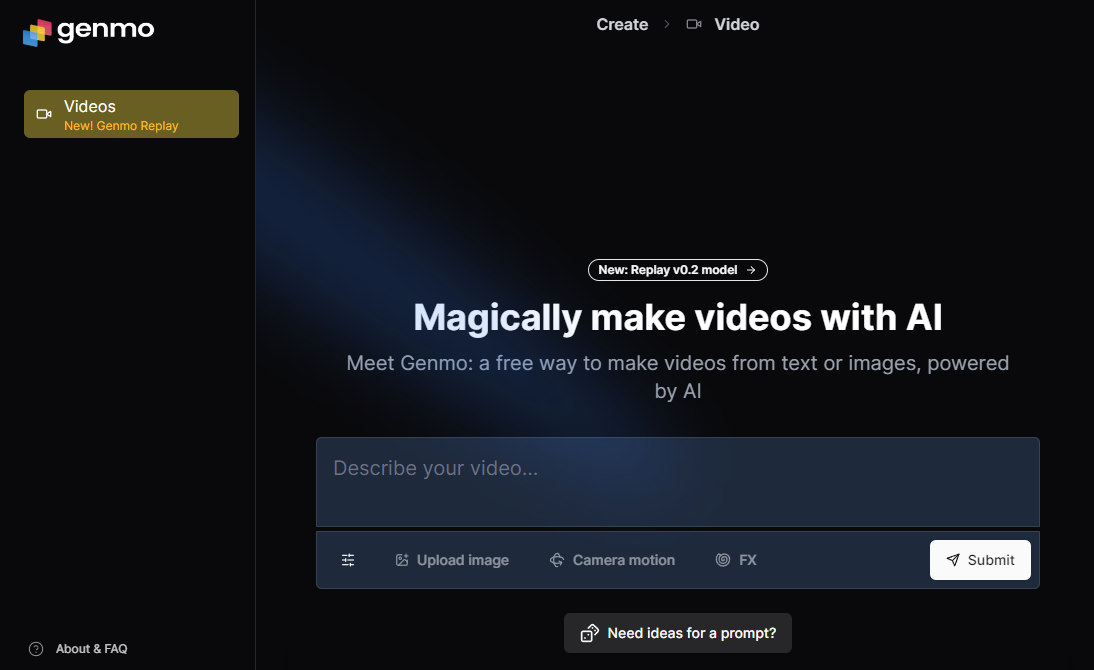1094x670 pixels.
Task: Open the New: Replay v0.2 model announcement
Action: pos(677,270)
